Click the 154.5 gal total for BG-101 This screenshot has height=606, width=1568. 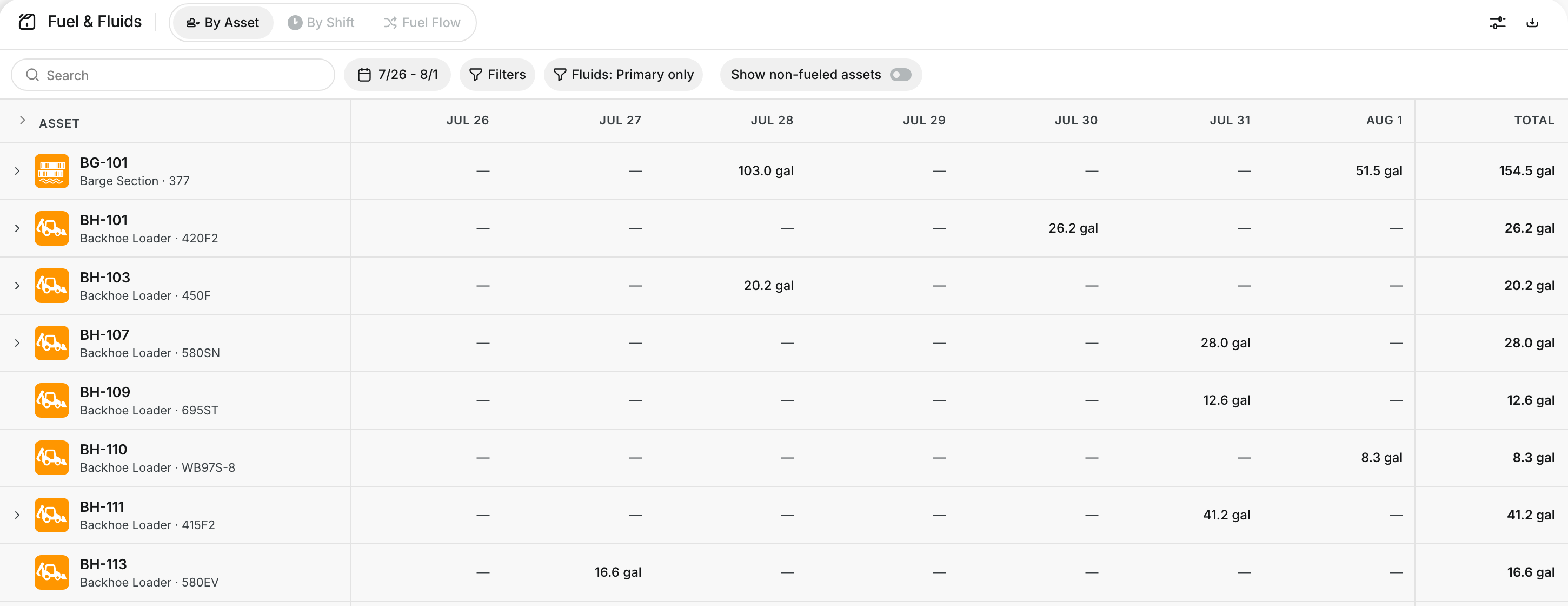pos(1526,171)
